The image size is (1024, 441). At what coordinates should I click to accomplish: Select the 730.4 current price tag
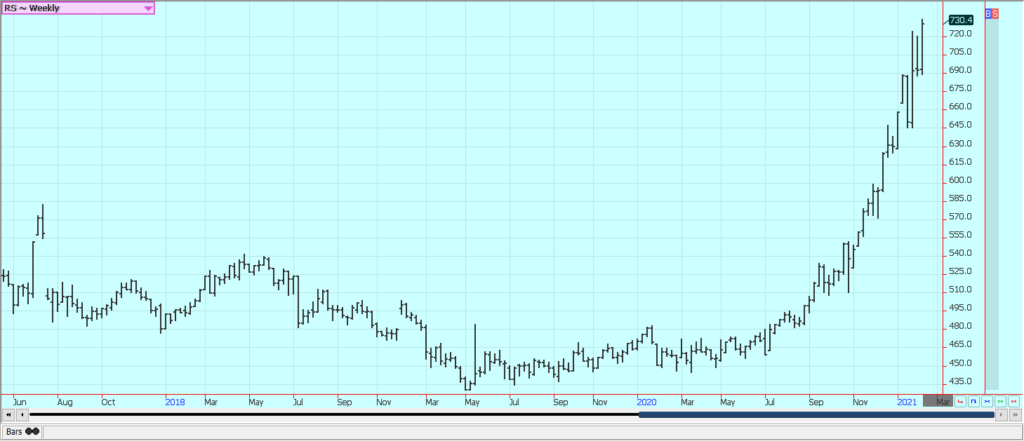point(961,20)
